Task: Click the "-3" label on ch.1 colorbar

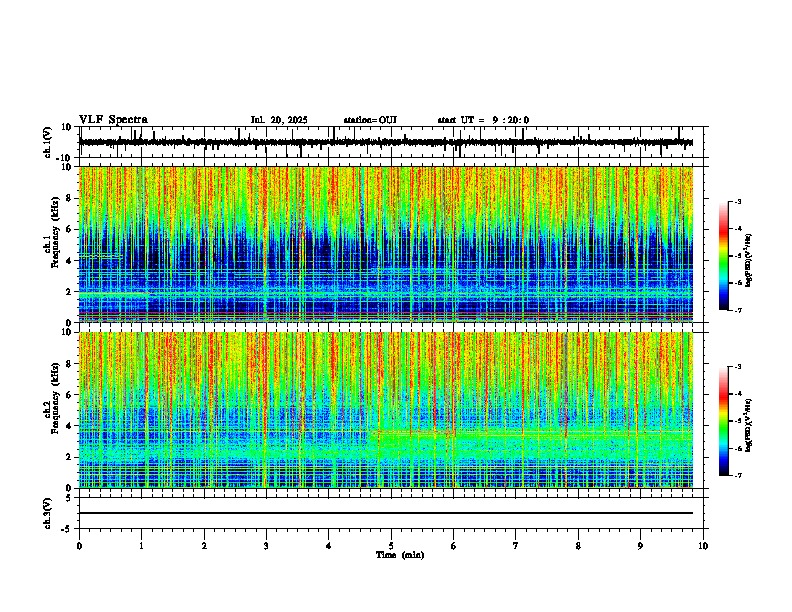Action: point(737,202)
